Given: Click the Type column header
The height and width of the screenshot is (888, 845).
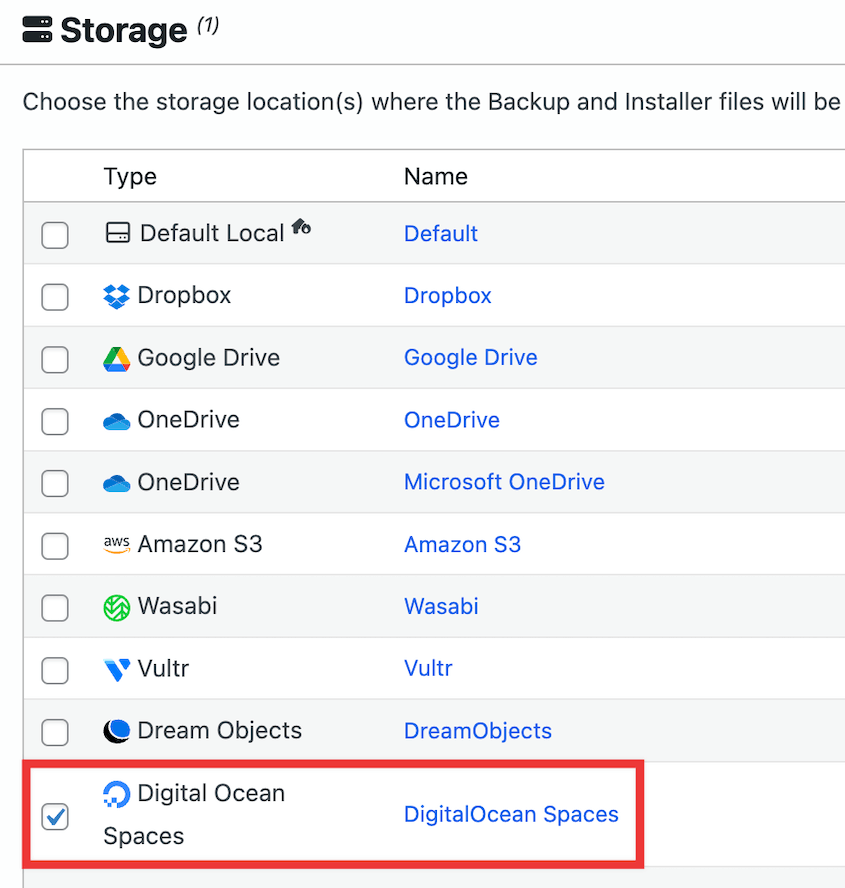Looking at the screenshot, I should point(130,176).
